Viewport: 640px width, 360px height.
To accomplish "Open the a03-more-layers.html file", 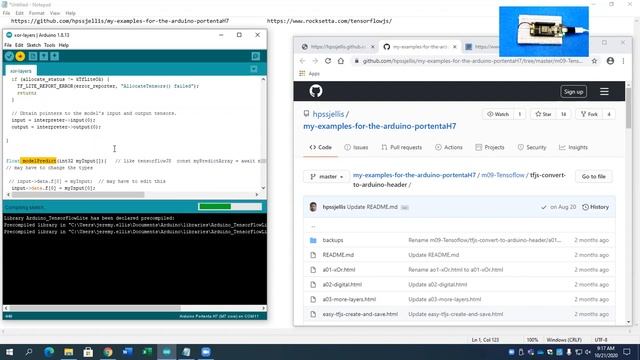I will [x=349, y=299].
